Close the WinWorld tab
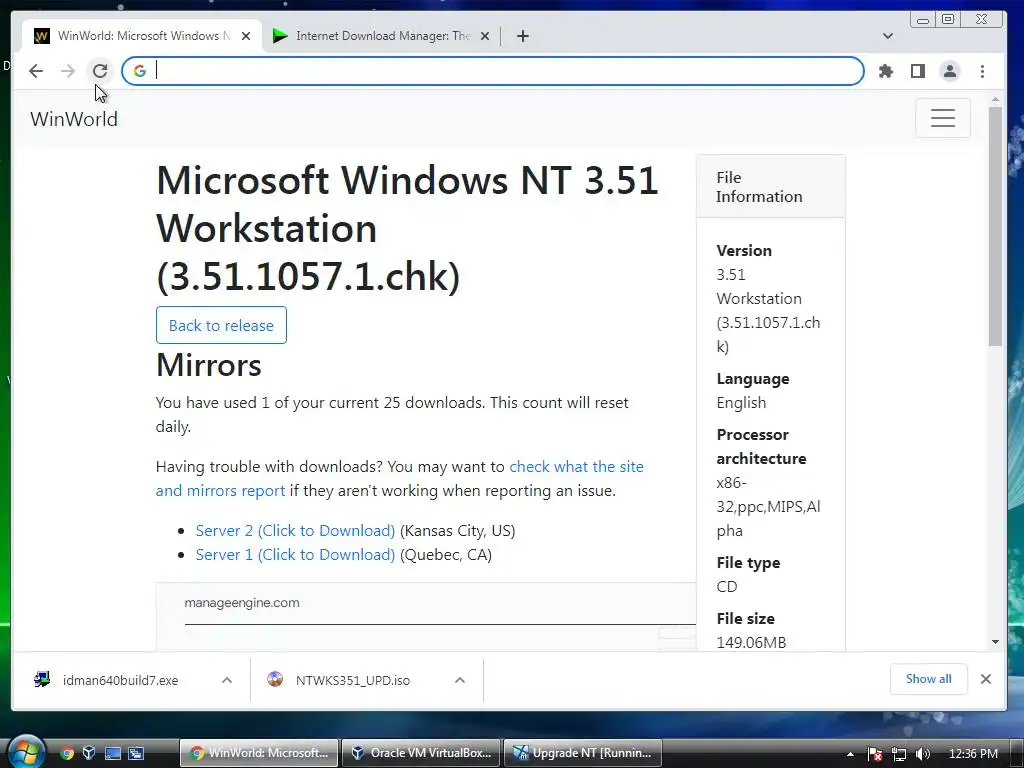 click(246, 36)
